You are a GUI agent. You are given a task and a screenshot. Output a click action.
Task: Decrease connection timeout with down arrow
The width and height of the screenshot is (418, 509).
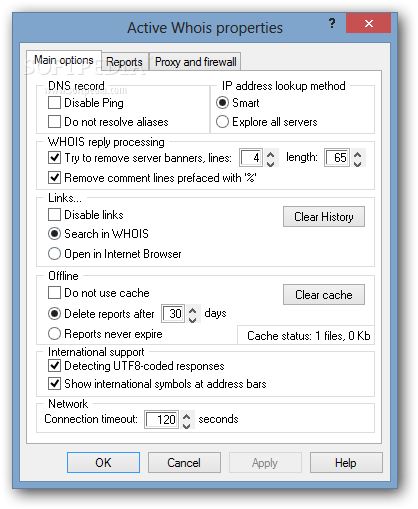click(187, 425)
